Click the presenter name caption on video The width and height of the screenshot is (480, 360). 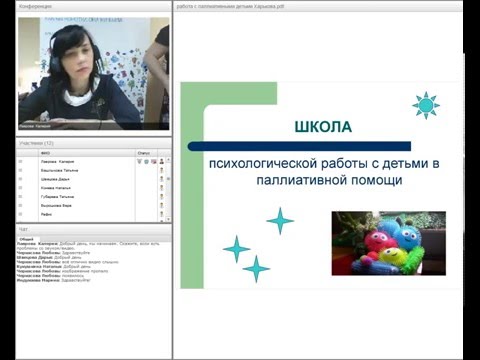coord(35,126)
